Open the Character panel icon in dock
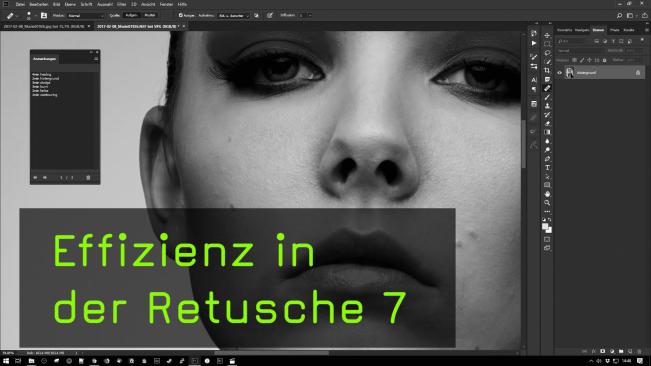 coord(534,80)
